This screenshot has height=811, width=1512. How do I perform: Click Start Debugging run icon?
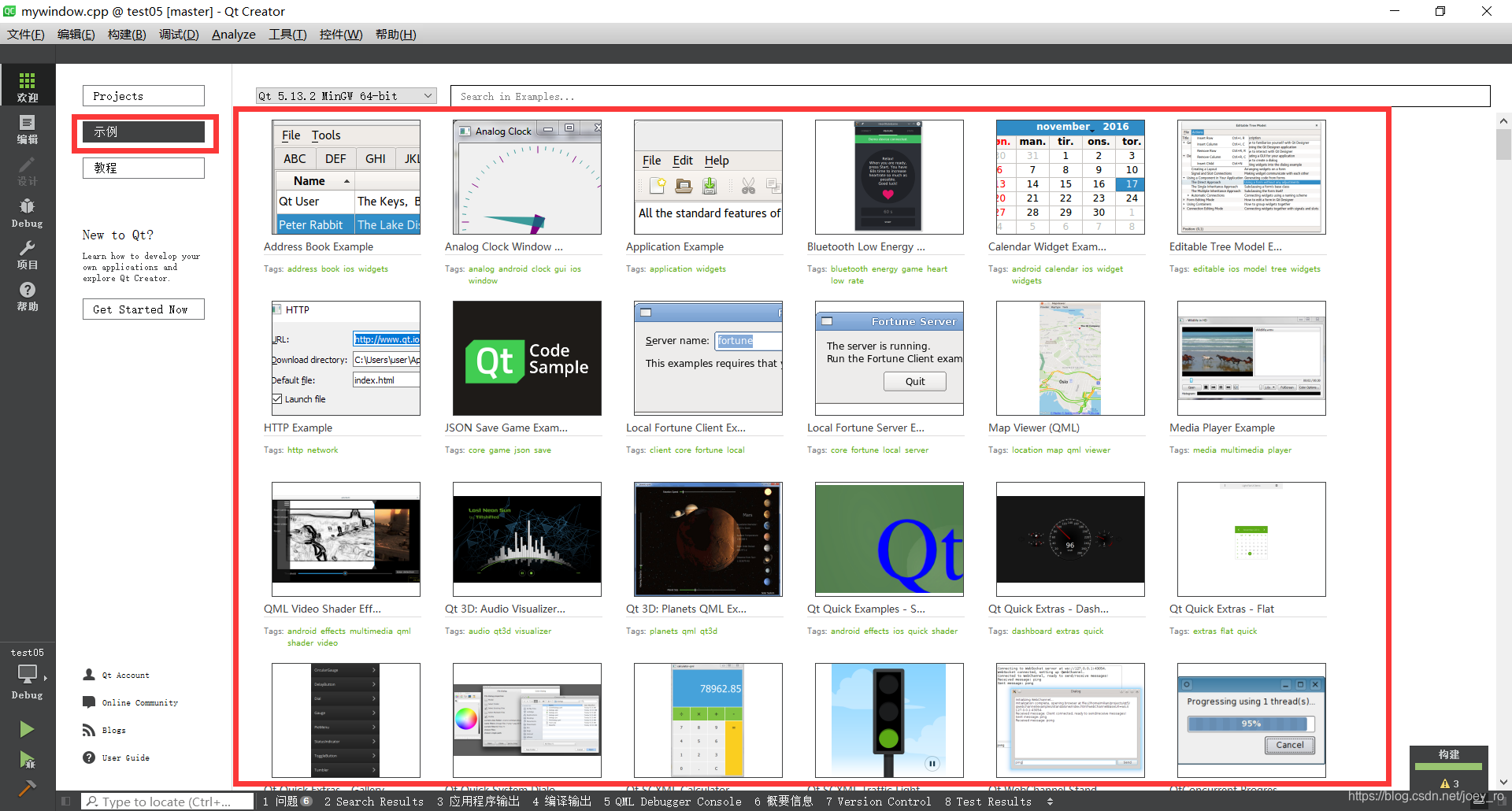click(x=27, y=759)
